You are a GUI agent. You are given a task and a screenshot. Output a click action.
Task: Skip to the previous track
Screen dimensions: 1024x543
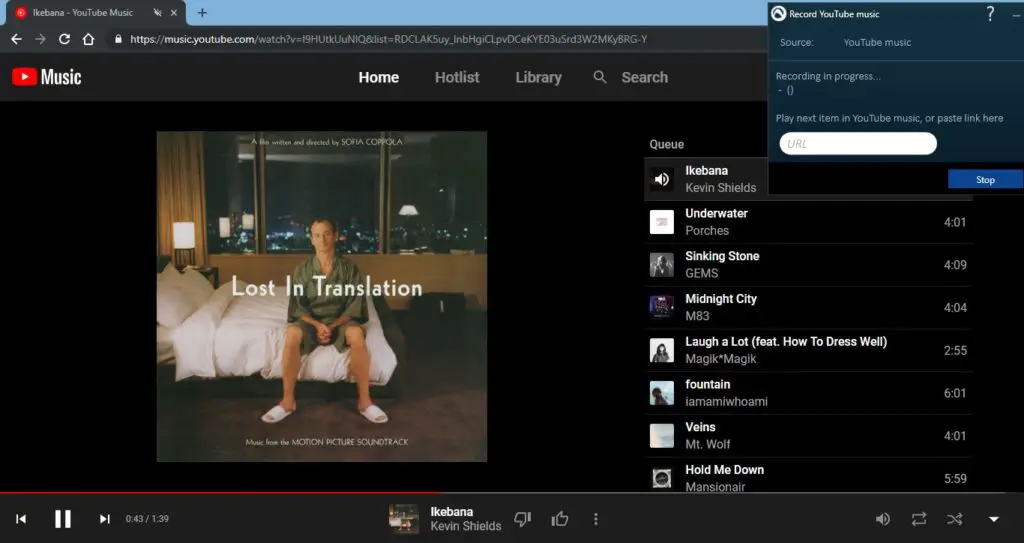coord(21,519)
